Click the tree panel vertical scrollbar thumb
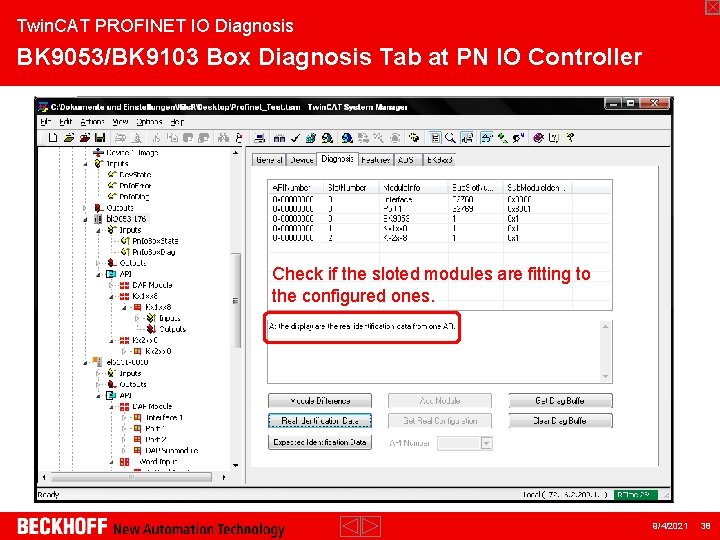 coord(236,301)
